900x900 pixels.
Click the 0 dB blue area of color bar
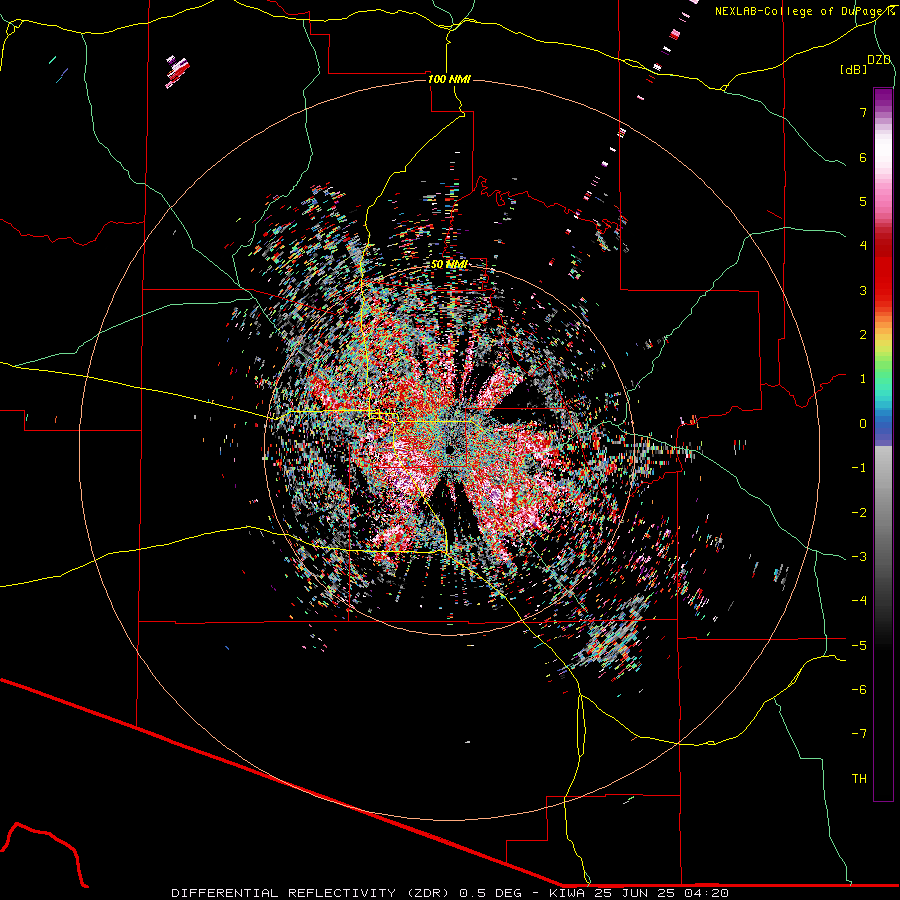coord(883,426)
